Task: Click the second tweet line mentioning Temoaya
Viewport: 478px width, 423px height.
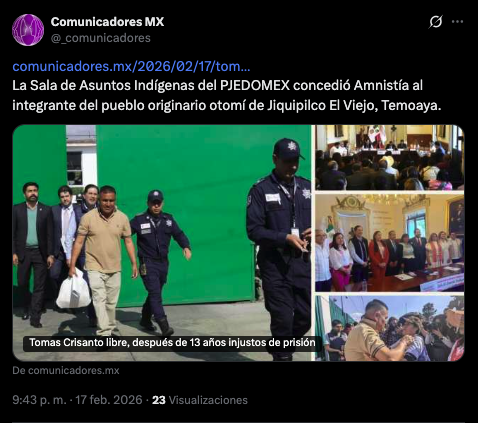Action: point(227,105)
